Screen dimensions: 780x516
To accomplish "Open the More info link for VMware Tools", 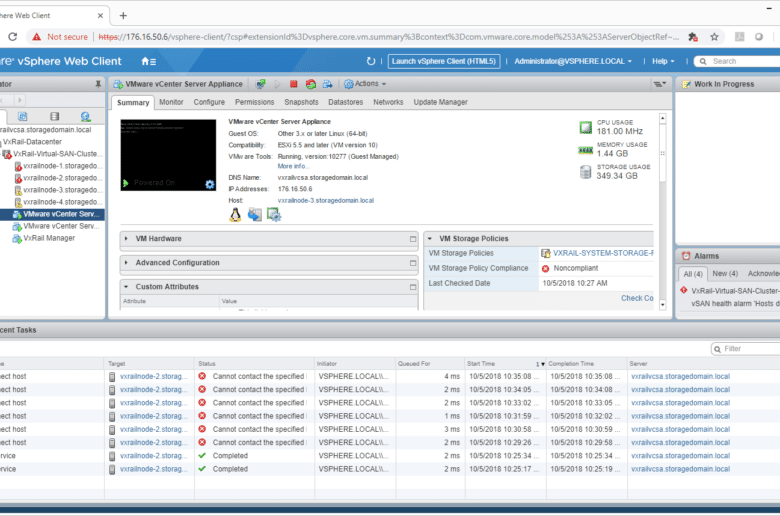I will tap(292, 166).
